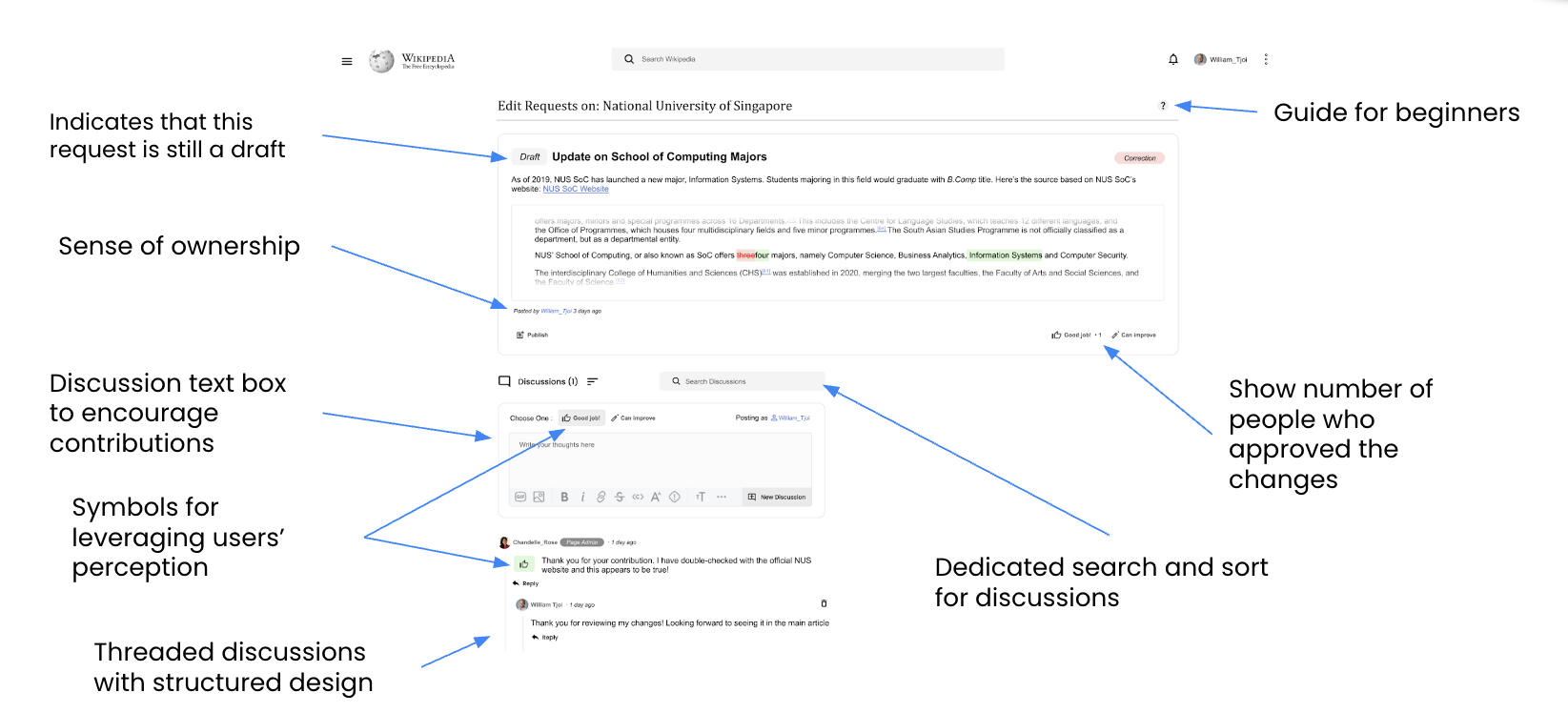Apply strikethrough in the discussion editor
This screenshot has width=1568, height=713.
620,497
